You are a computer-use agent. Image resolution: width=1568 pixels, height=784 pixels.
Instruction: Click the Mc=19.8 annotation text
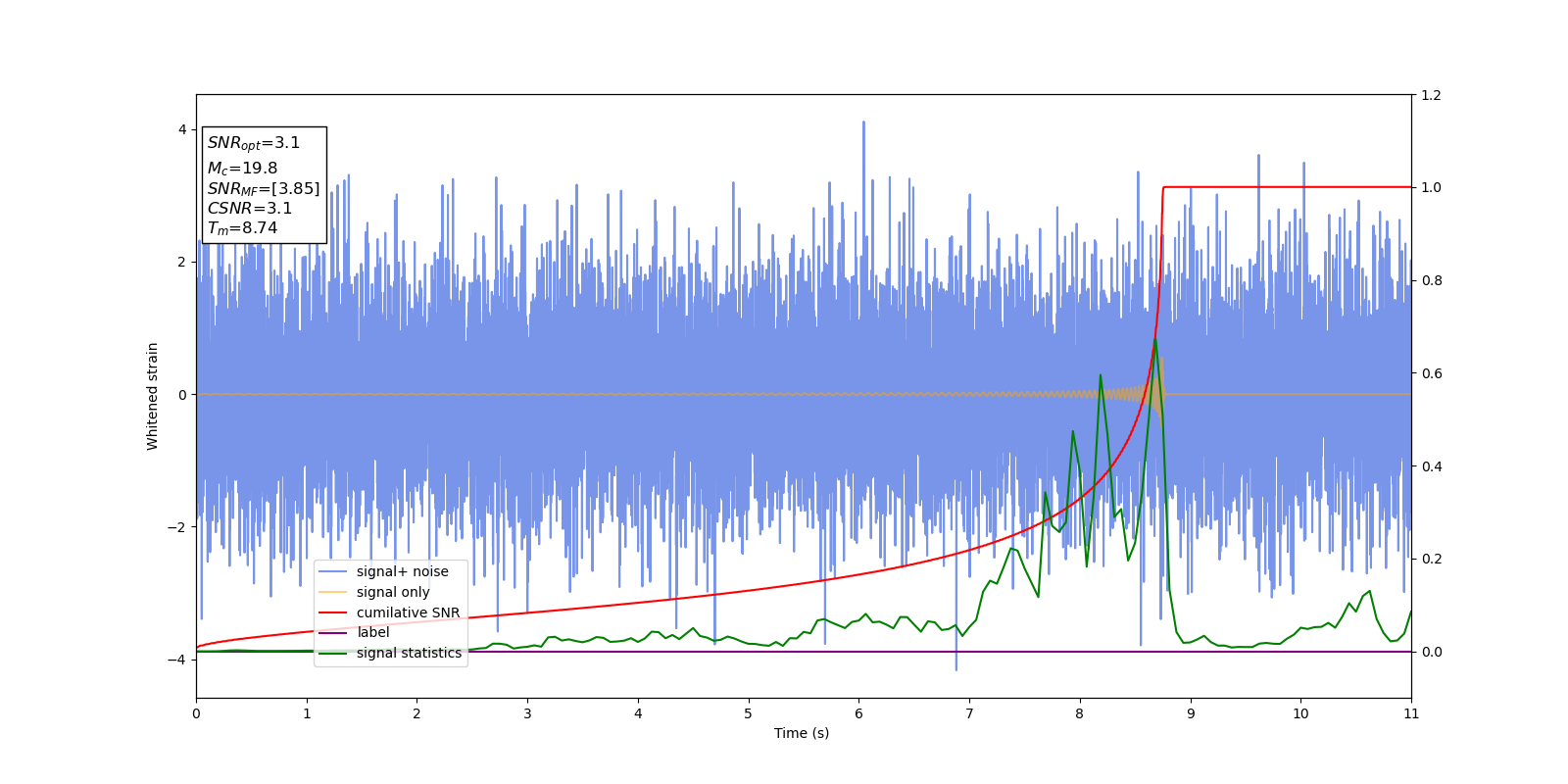[242, 169]
